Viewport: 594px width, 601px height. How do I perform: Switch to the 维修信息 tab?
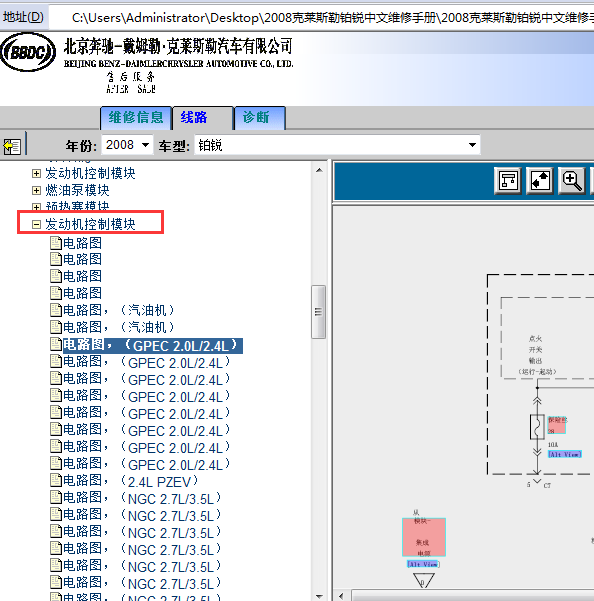pos(136,118)
